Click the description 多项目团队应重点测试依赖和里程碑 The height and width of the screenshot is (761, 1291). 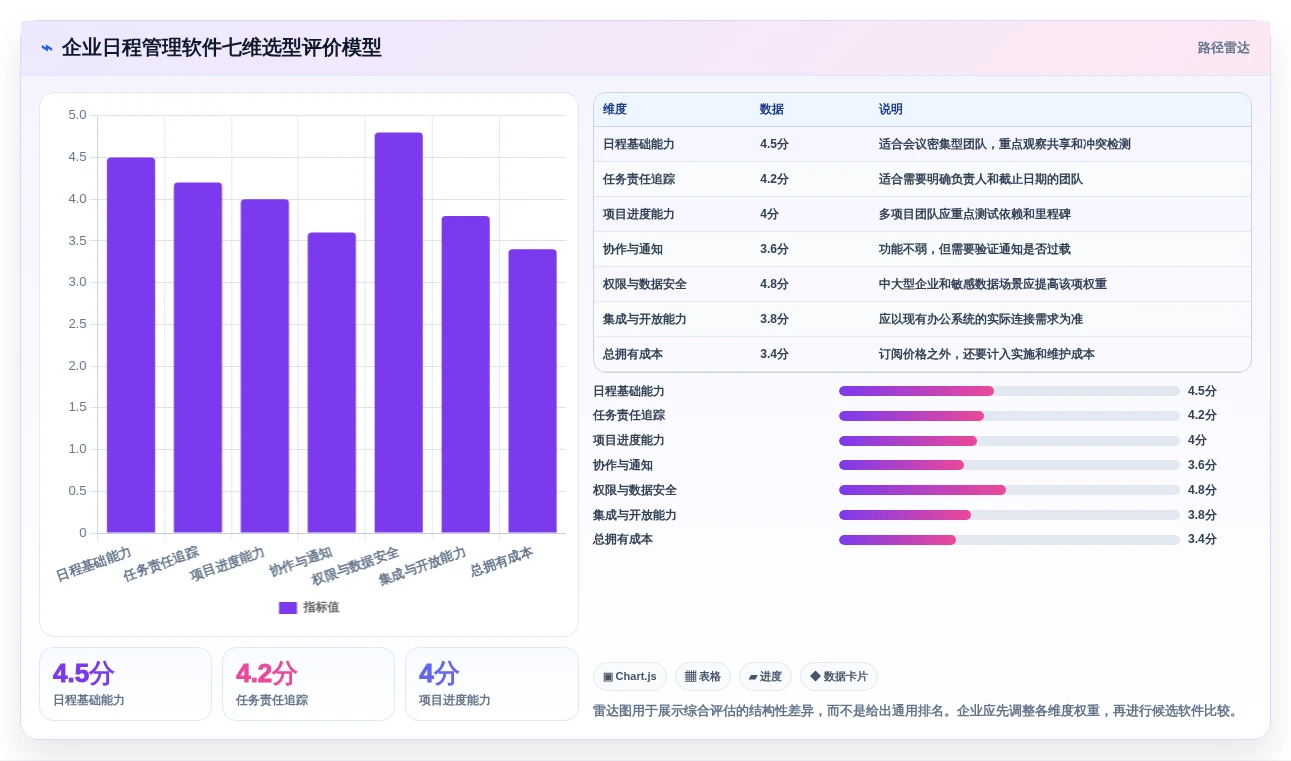point(975,214)
